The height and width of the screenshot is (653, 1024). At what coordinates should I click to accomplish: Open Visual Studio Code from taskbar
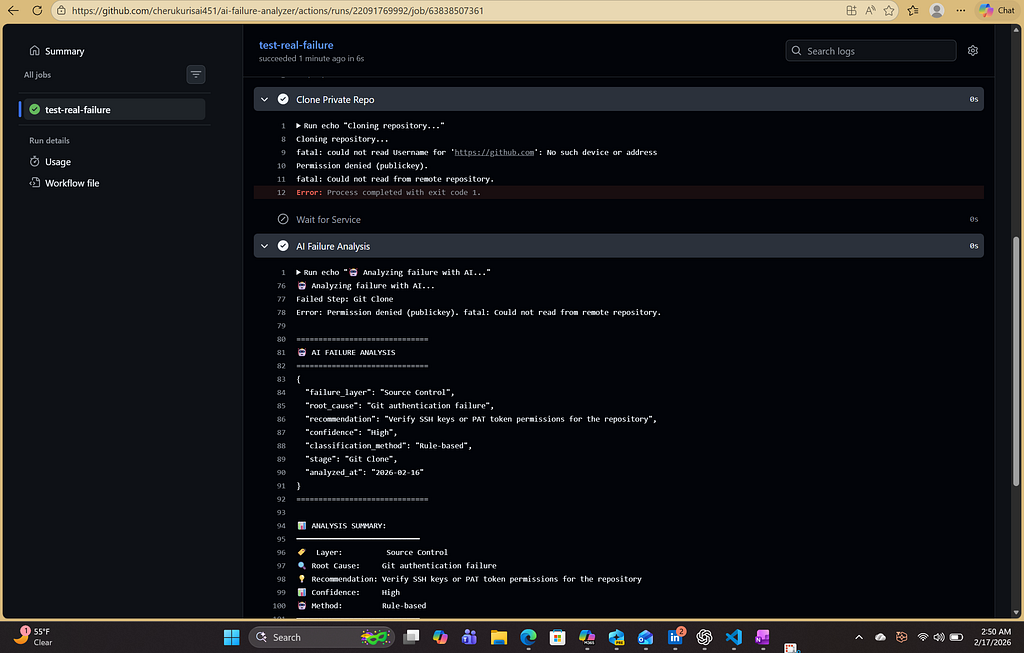pos(733,637)
